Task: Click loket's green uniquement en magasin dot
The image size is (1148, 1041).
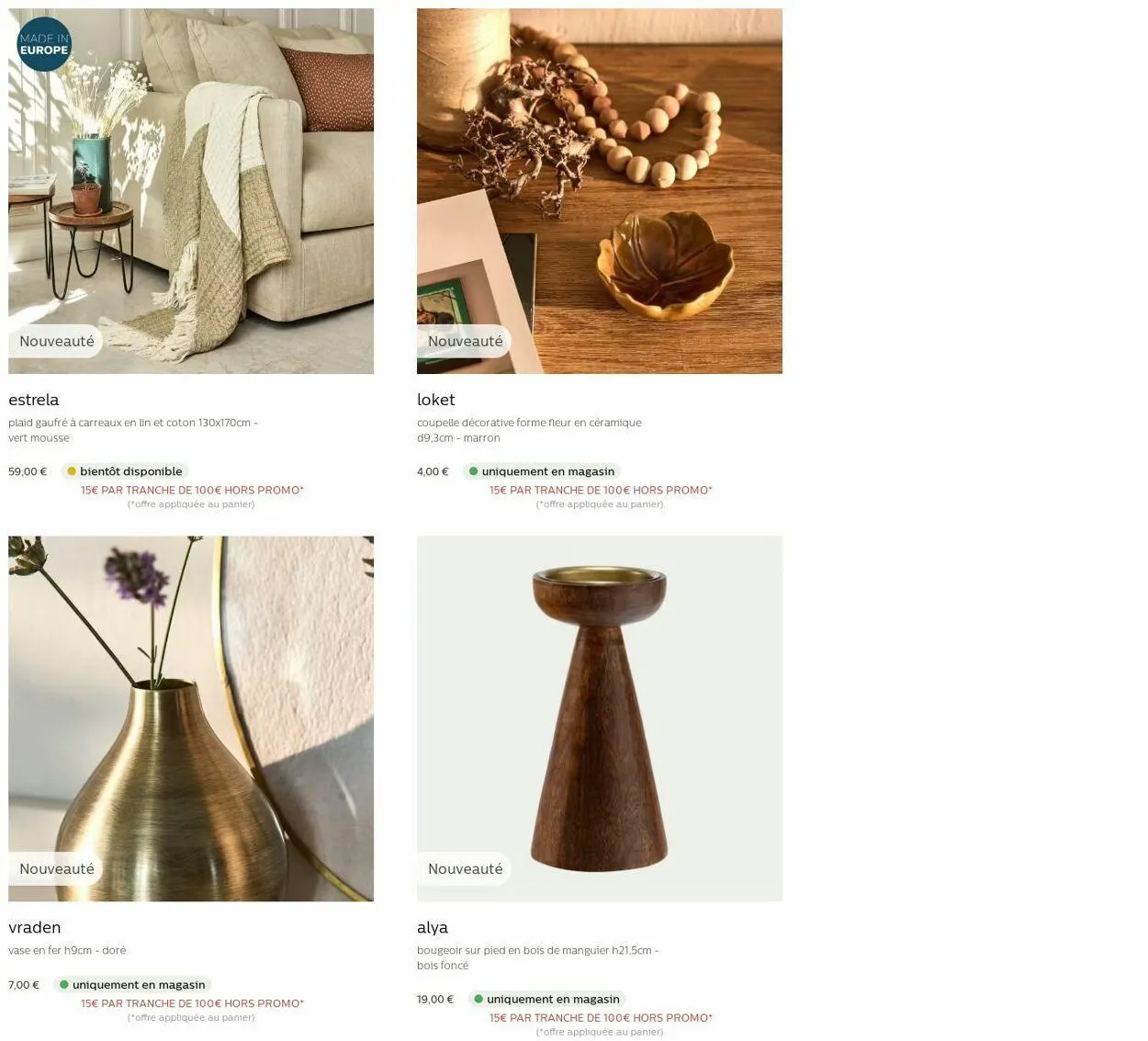Action: (x=474, y=471)
